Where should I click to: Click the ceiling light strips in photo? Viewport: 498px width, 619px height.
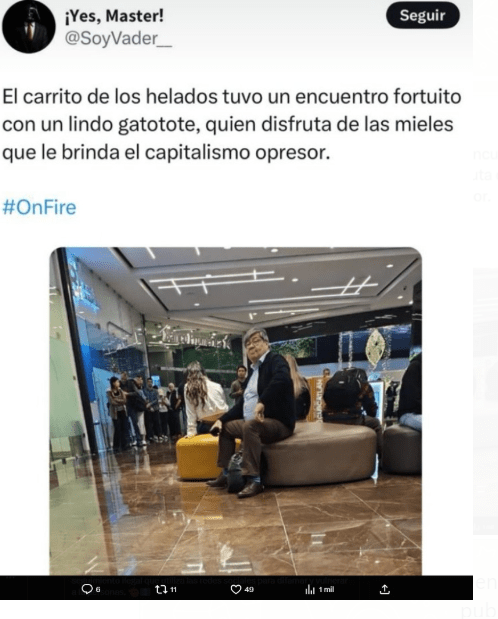coord(261,286)
